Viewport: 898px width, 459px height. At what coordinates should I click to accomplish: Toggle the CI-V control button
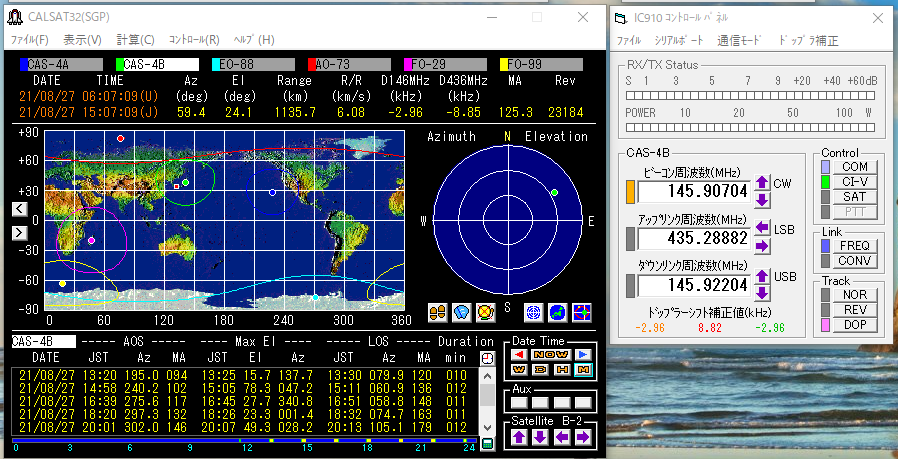click(x=854, y=182)
